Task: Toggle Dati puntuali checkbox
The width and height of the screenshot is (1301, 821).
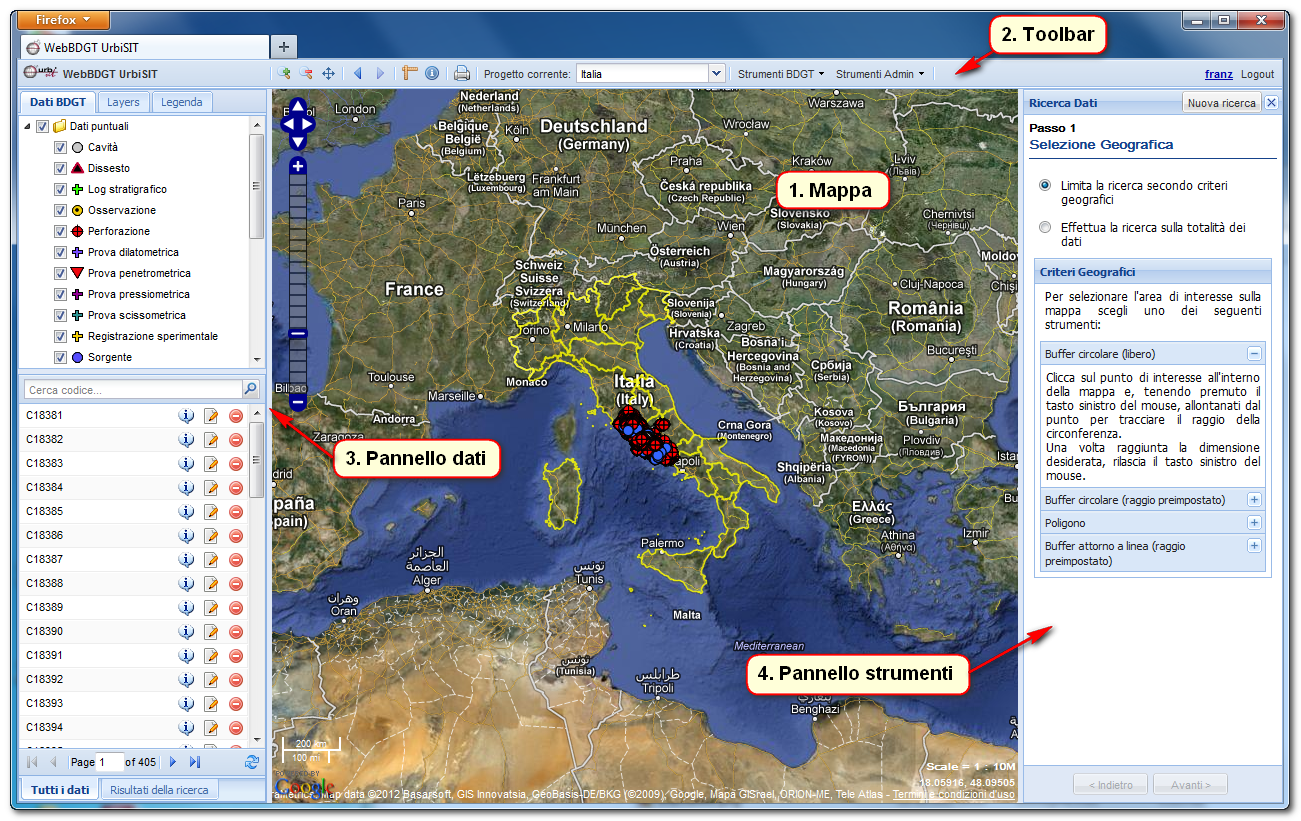Action: (42, 127)
